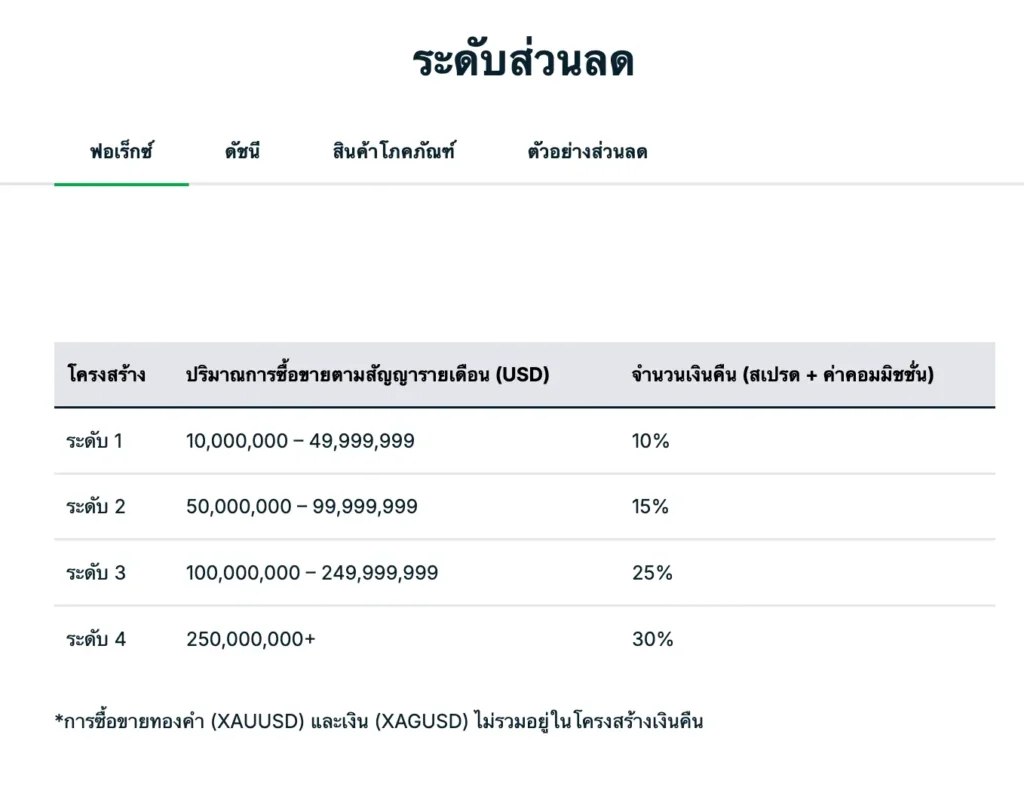The height and width of the screenshot is (811, 1024).
Task: Click the จำนวนเงินคืน (สเปรด + ค่าคอมมิชชั่น) header
Action: [782, 375]
